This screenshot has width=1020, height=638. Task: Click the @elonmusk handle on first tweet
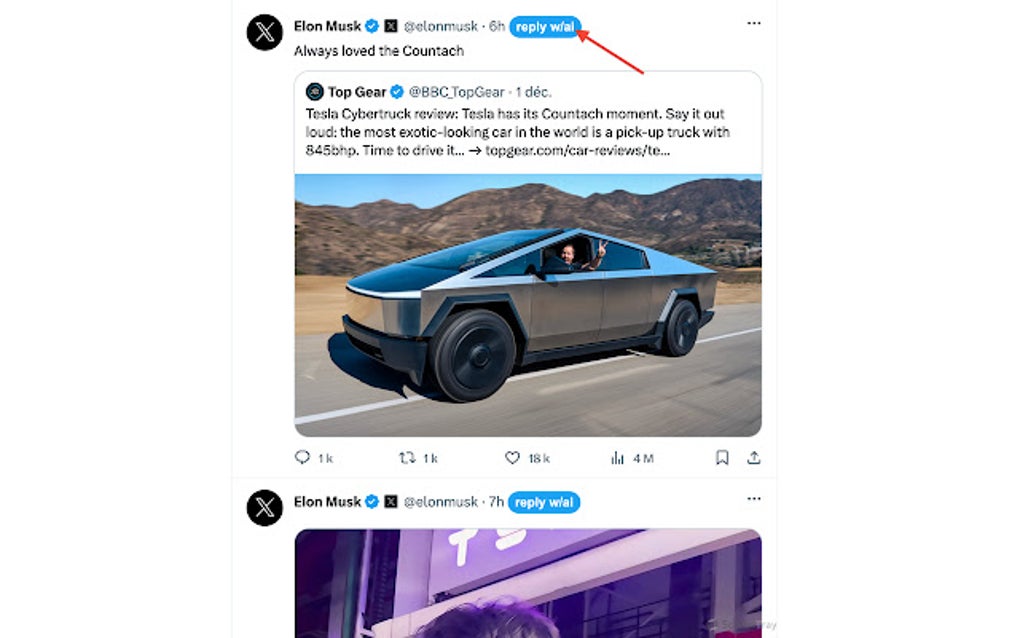(441, 26)
